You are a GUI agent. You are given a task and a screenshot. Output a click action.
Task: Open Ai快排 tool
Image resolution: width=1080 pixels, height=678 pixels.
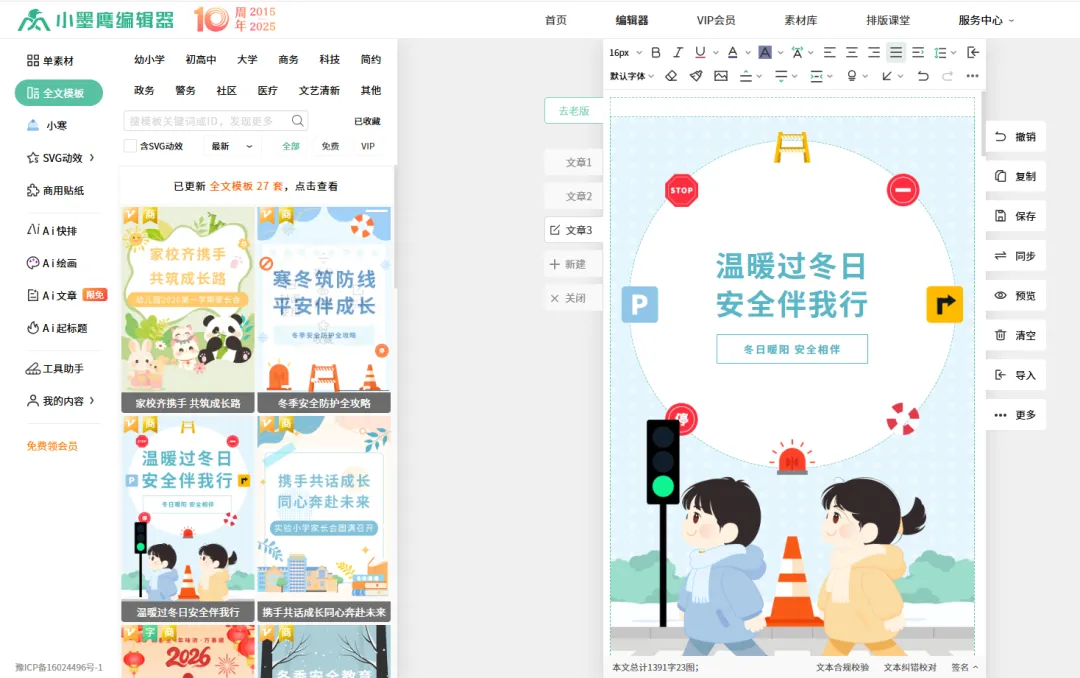(52, 230)
